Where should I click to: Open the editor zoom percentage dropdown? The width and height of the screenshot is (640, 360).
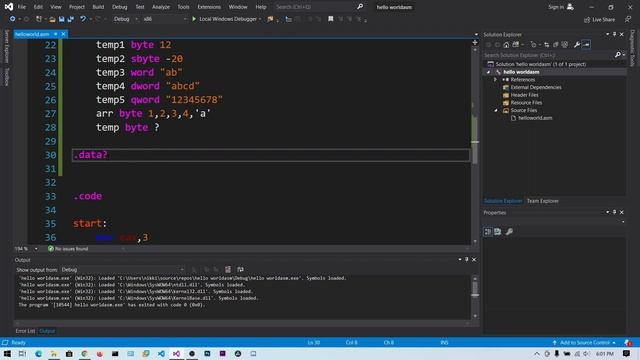click(x=36, y=249)
